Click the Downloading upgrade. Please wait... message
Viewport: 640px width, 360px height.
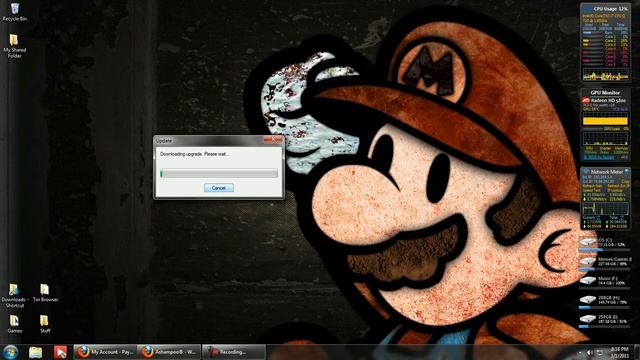tap(194, 154)
